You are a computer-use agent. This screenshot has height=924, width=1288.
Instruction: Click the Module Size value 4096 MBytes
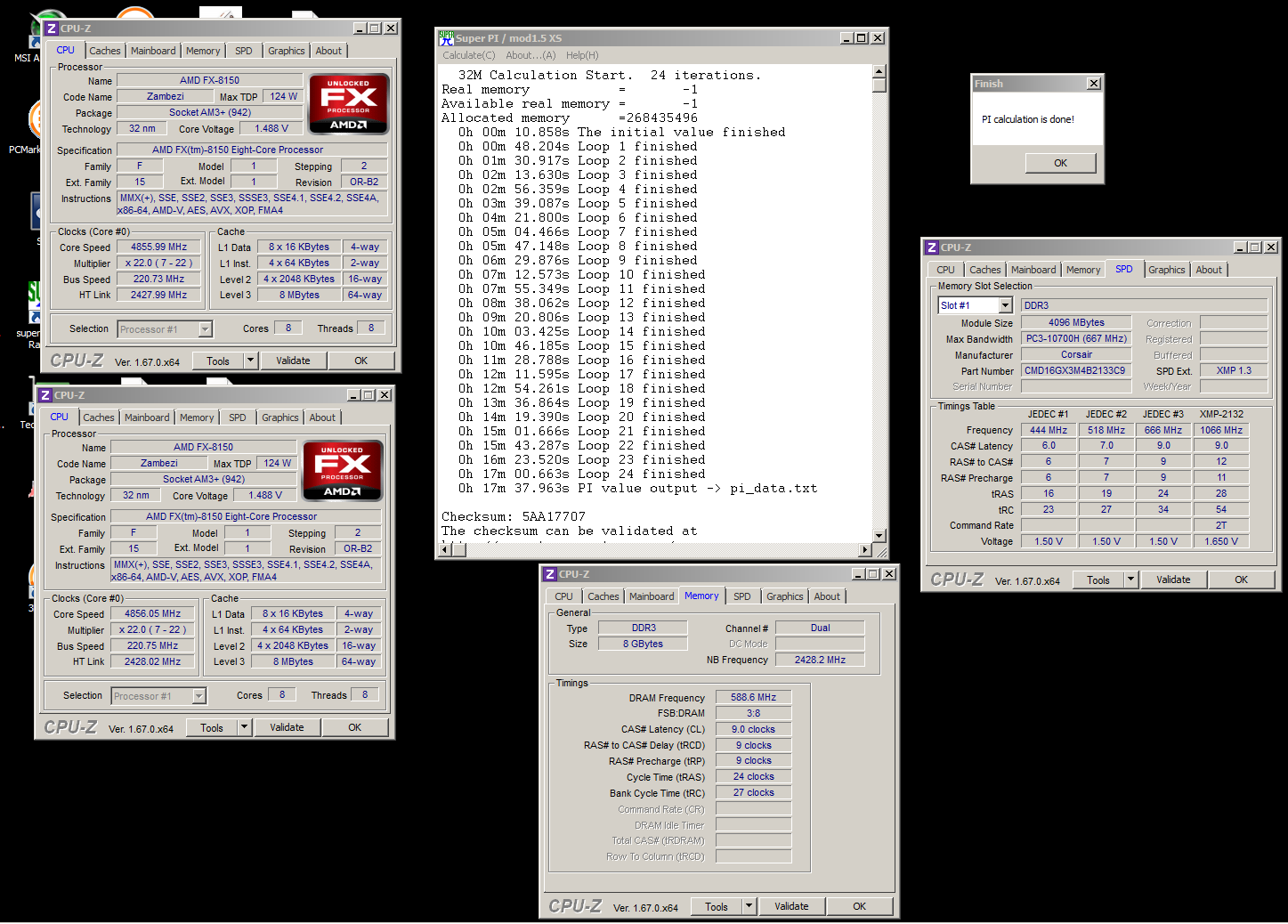point(1076,322)
